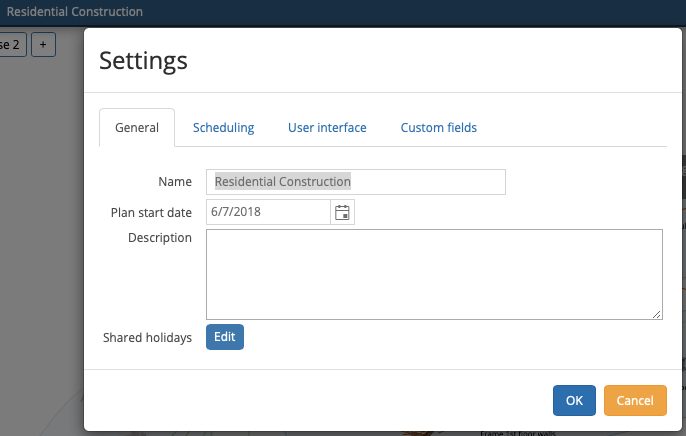Image resolution: width=686 pixels, height=436 pixels.
Task: Click the Settings dialog heading
Action: [x=144, y=61]
